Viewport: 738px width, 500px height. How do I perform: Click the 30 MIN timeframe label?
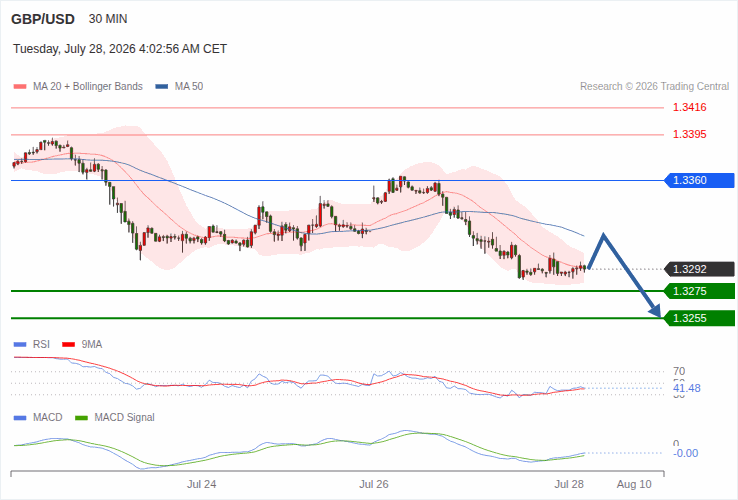[108, 19]
